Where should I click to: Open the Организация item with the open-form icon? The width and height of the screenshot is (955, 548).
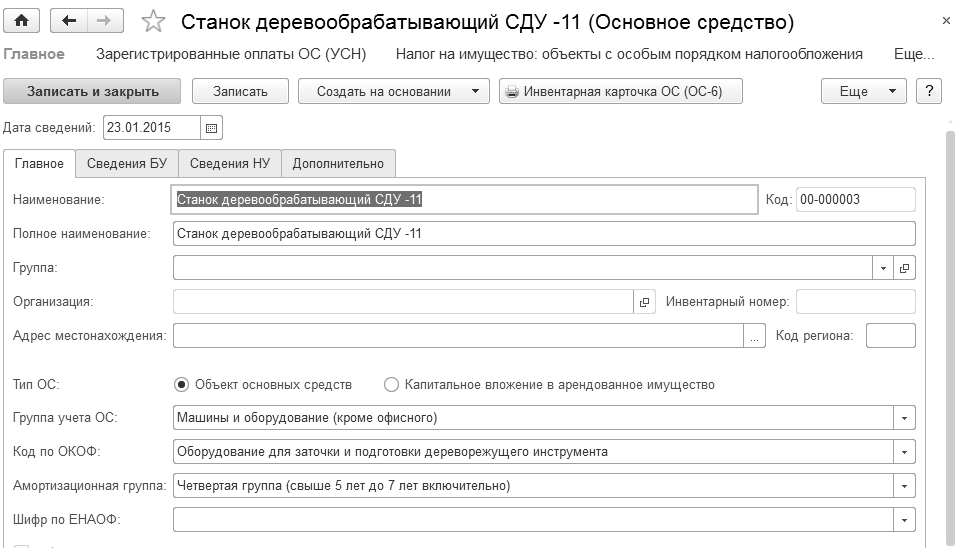(x=644, y=302)
